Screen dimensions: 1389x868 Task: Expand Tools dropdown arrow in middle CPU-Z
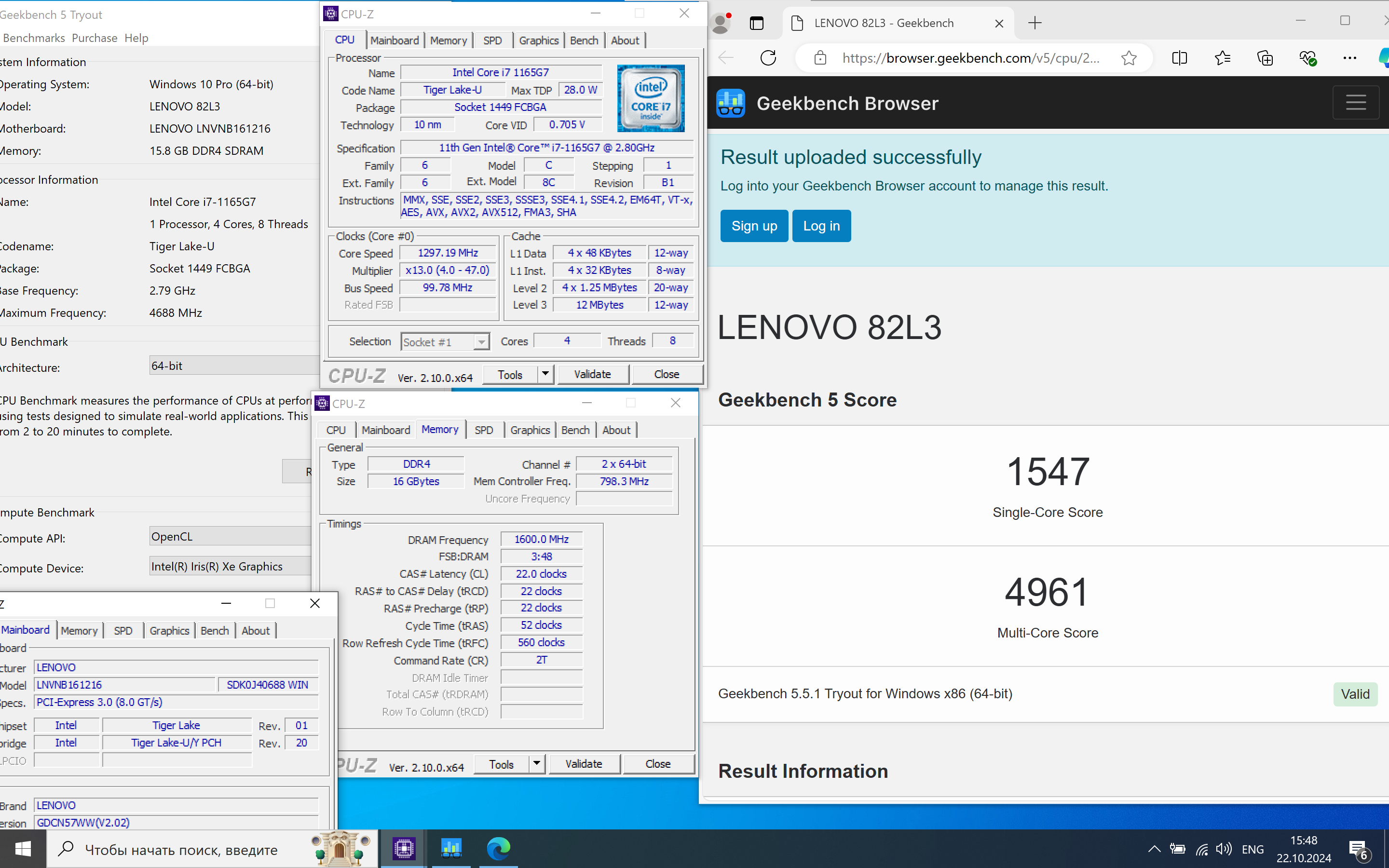537,763
